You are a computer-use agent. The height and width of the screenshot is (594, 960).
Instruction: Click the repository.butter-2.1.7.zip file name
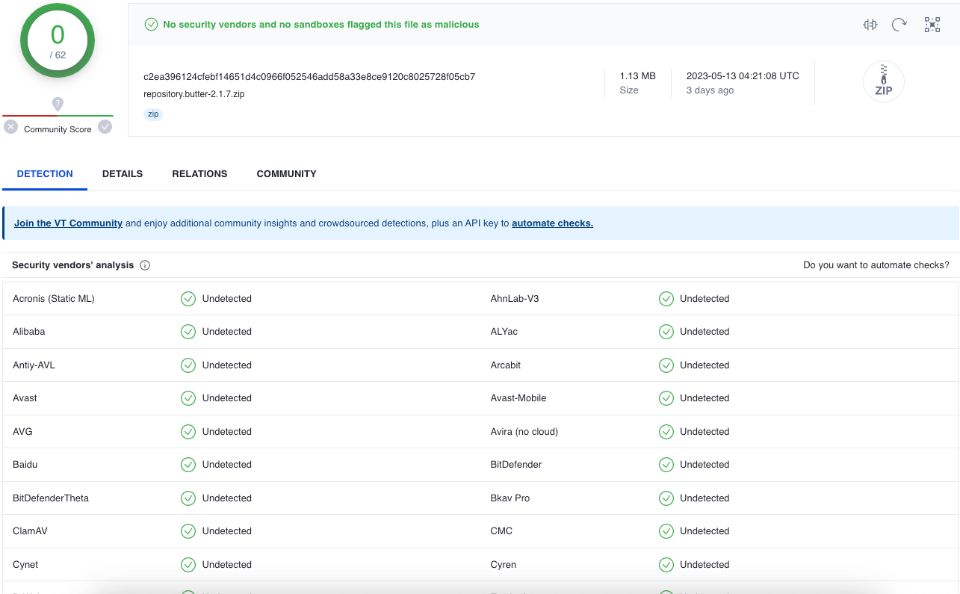click(193, 94)
